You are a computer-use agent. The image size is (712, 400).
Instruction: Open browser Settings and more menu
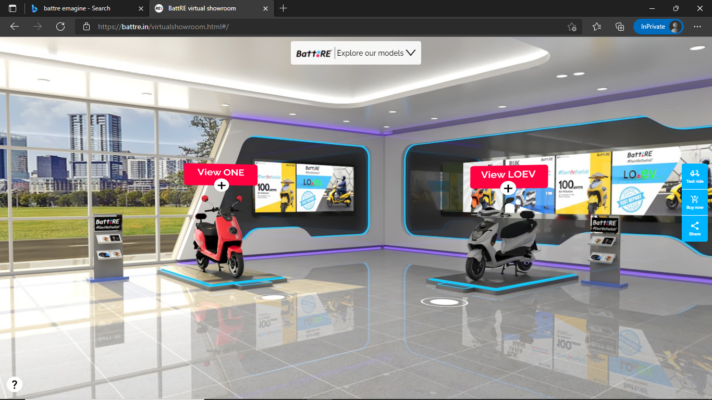click(697, 27)
